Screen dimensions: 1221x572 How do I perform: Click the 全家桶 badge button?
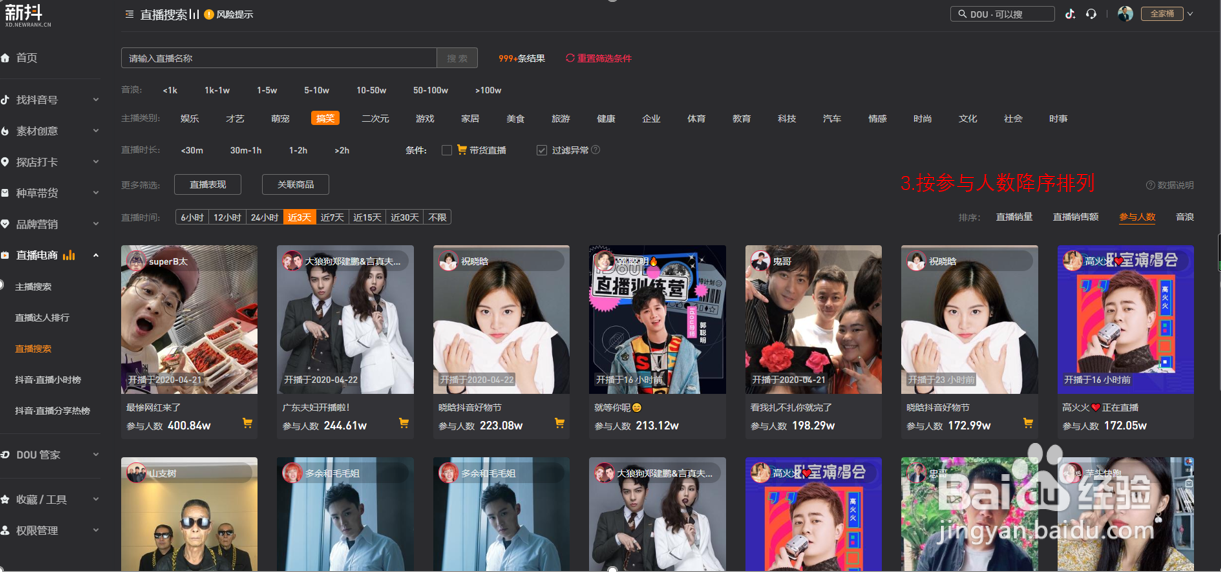pyautogui.click(x=1163, y=14)
